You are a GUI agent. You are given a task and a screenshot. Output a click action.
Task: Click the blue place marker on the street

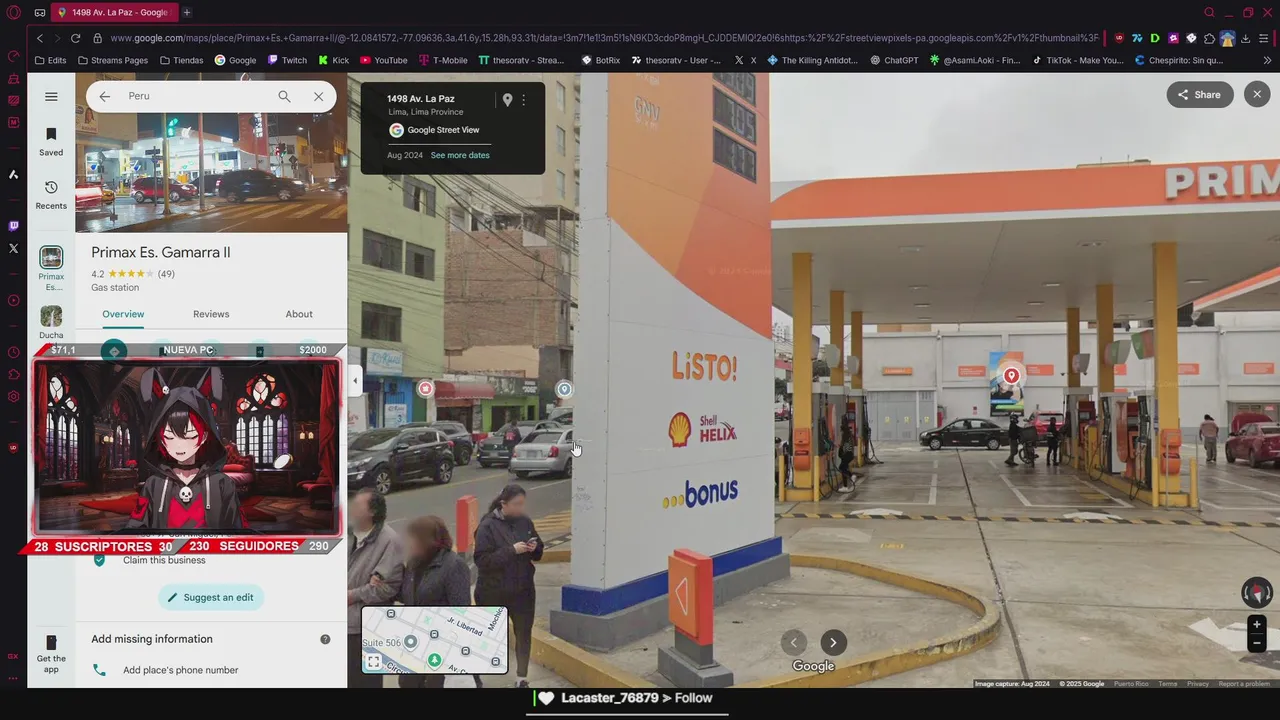[564, 389]
